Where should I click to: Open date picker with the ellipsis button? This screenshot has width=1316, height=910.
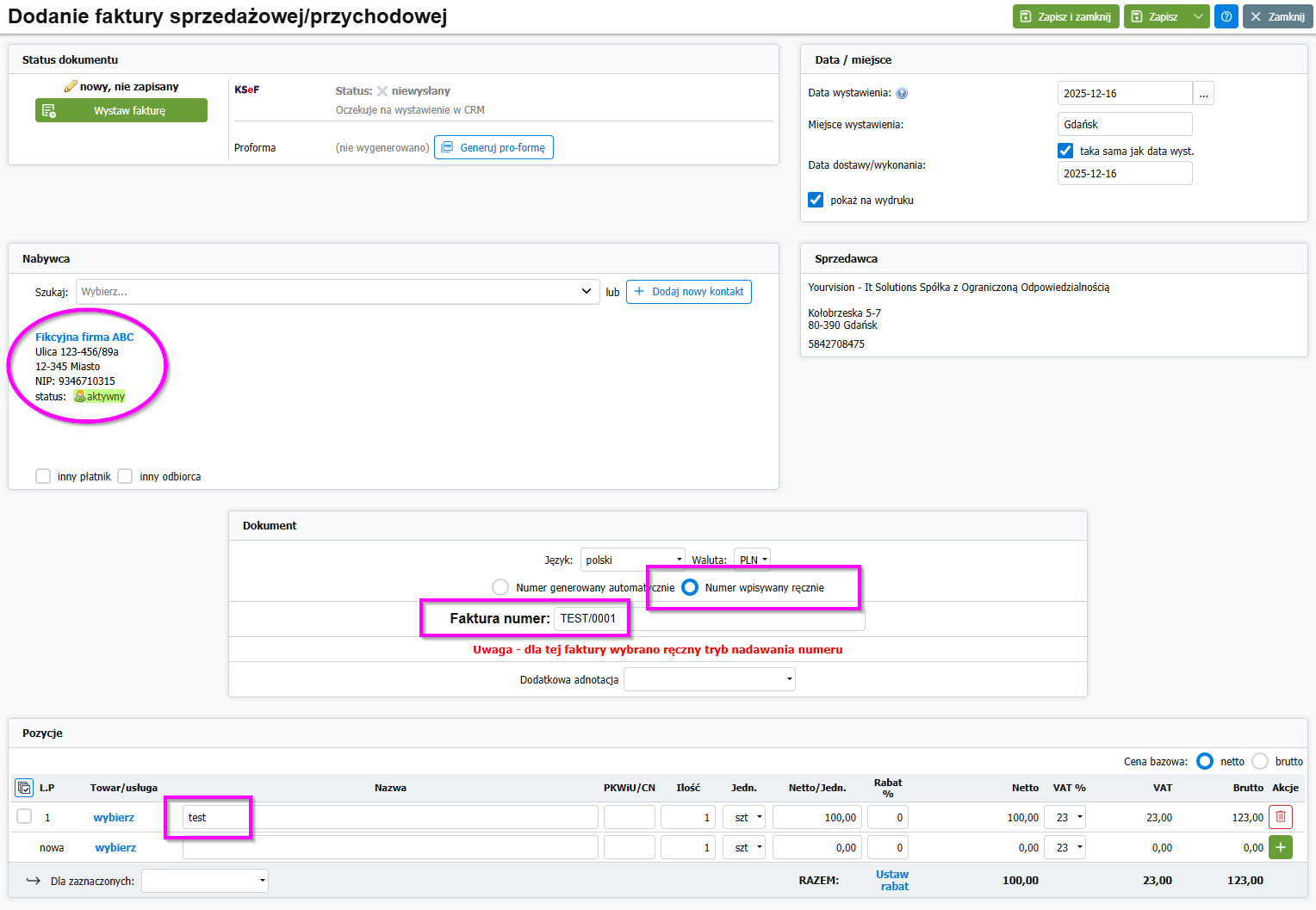(x=1203, y=94)
